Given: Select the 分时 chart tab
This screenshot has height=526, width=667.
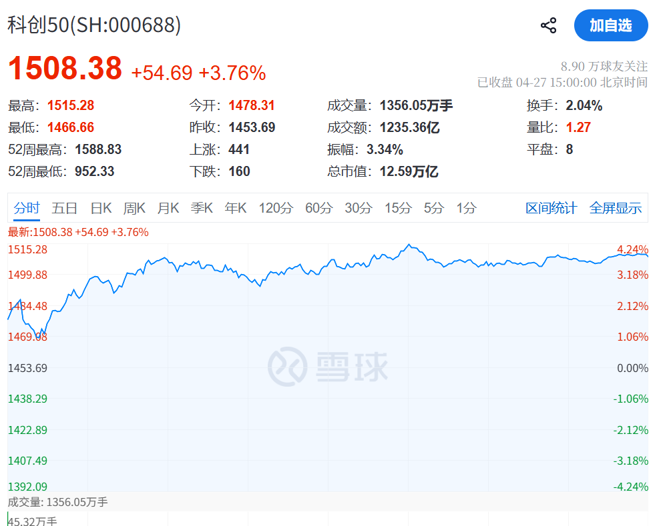Looking at the screenshot, I should [x=27, y=208].
